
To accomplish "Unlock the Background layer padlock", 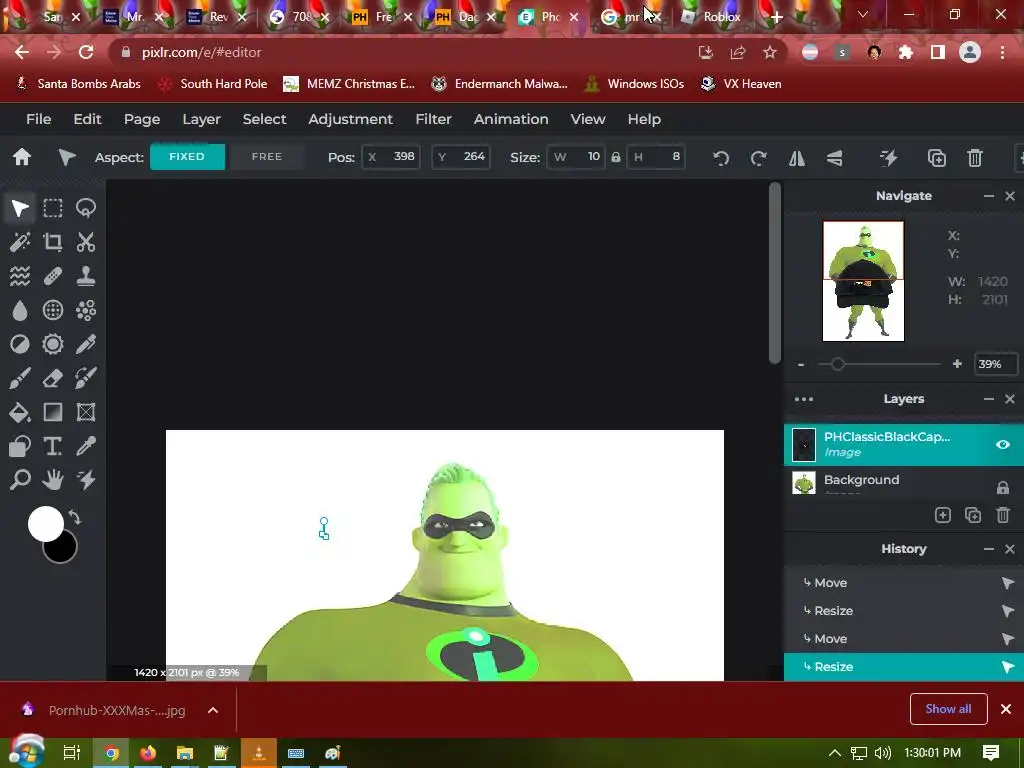I will tap(1002, 487).
